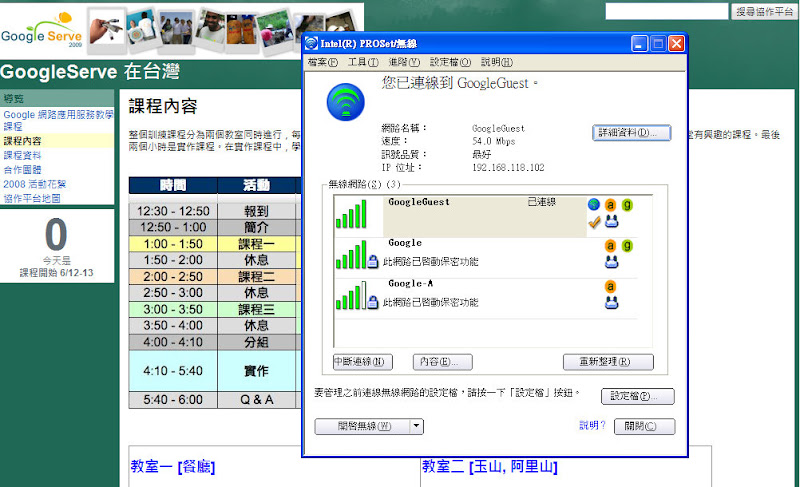Click the 說明? help link
Screen dimensions: 800x487
click(x=592, y=425)
